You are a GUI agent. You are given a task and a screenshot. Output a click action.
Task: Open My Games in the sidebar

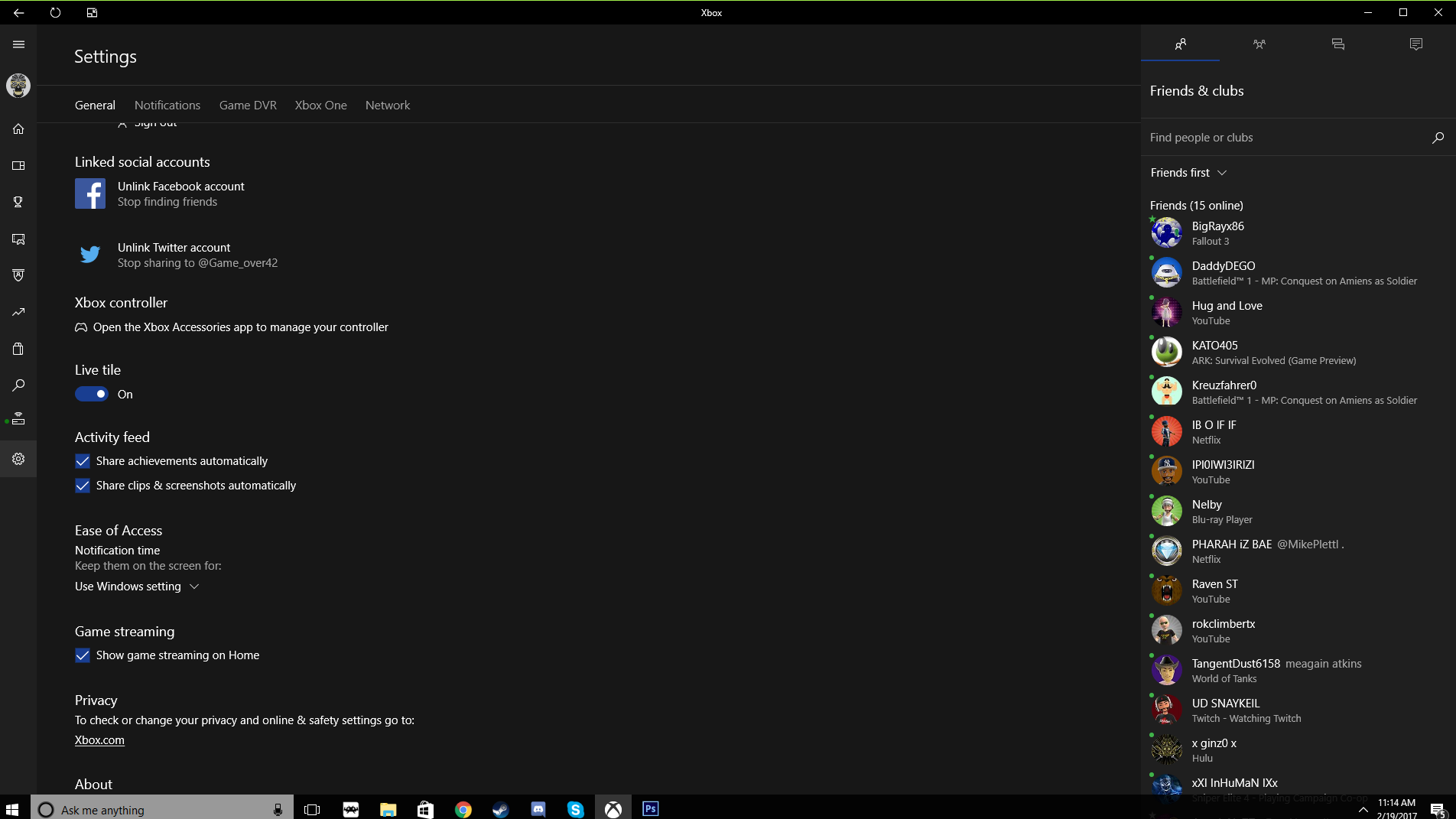tap(18, 165)
